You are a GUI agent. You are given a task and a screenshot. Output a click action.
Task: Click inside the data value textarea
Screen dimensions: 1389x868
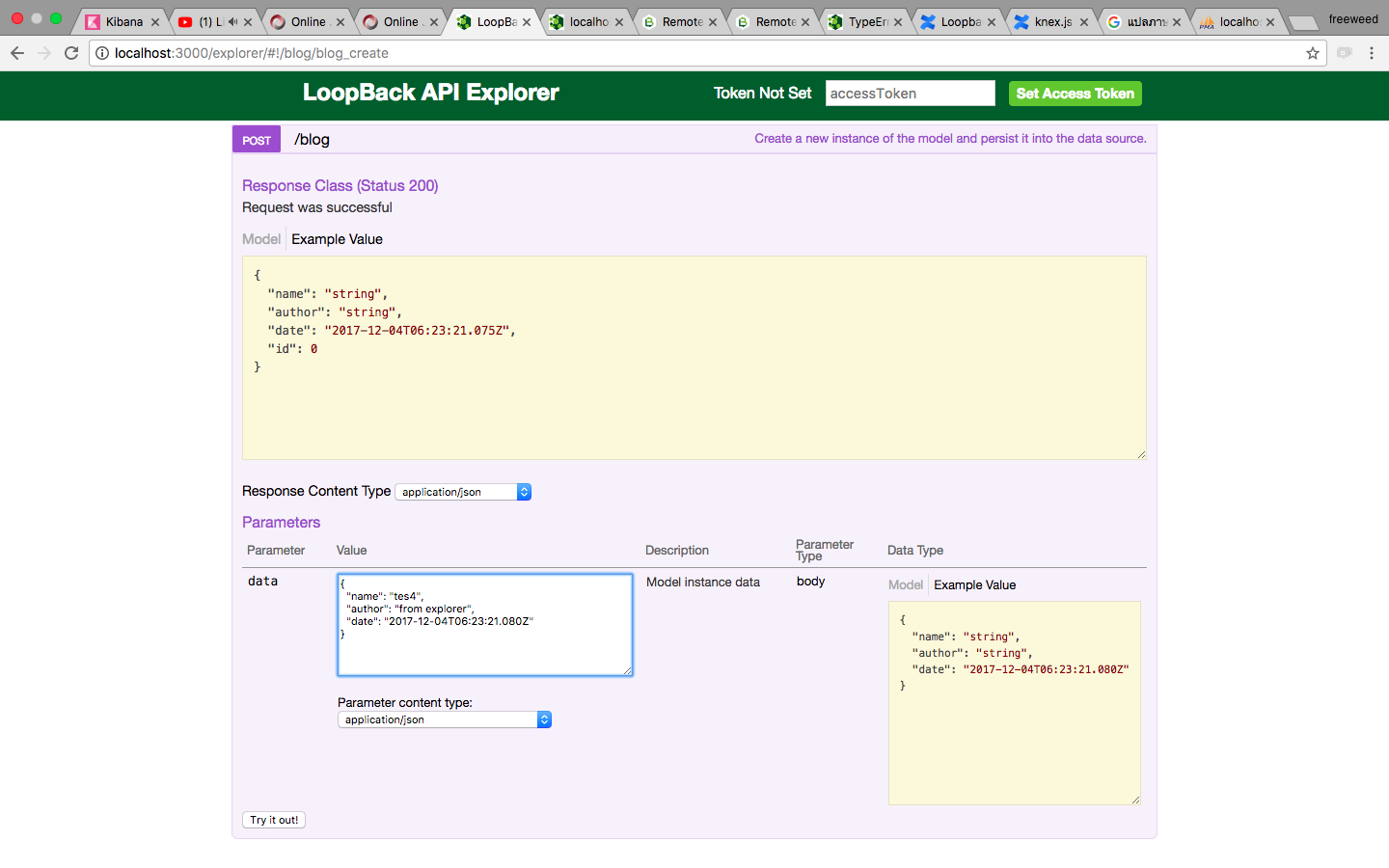485,625
